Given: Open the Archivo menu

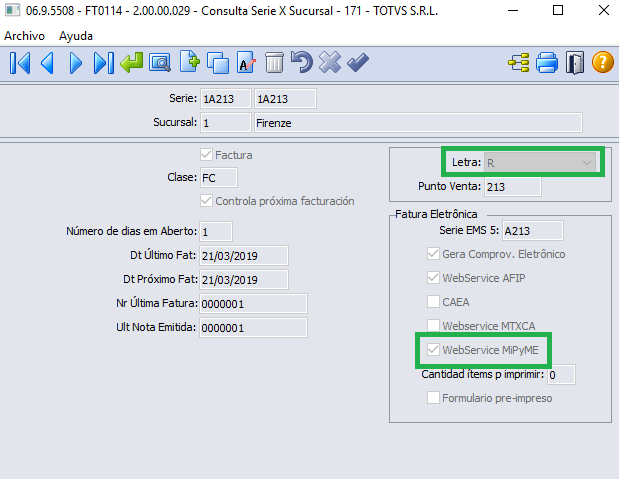Looking at the screenshot, I should (24, 36).
